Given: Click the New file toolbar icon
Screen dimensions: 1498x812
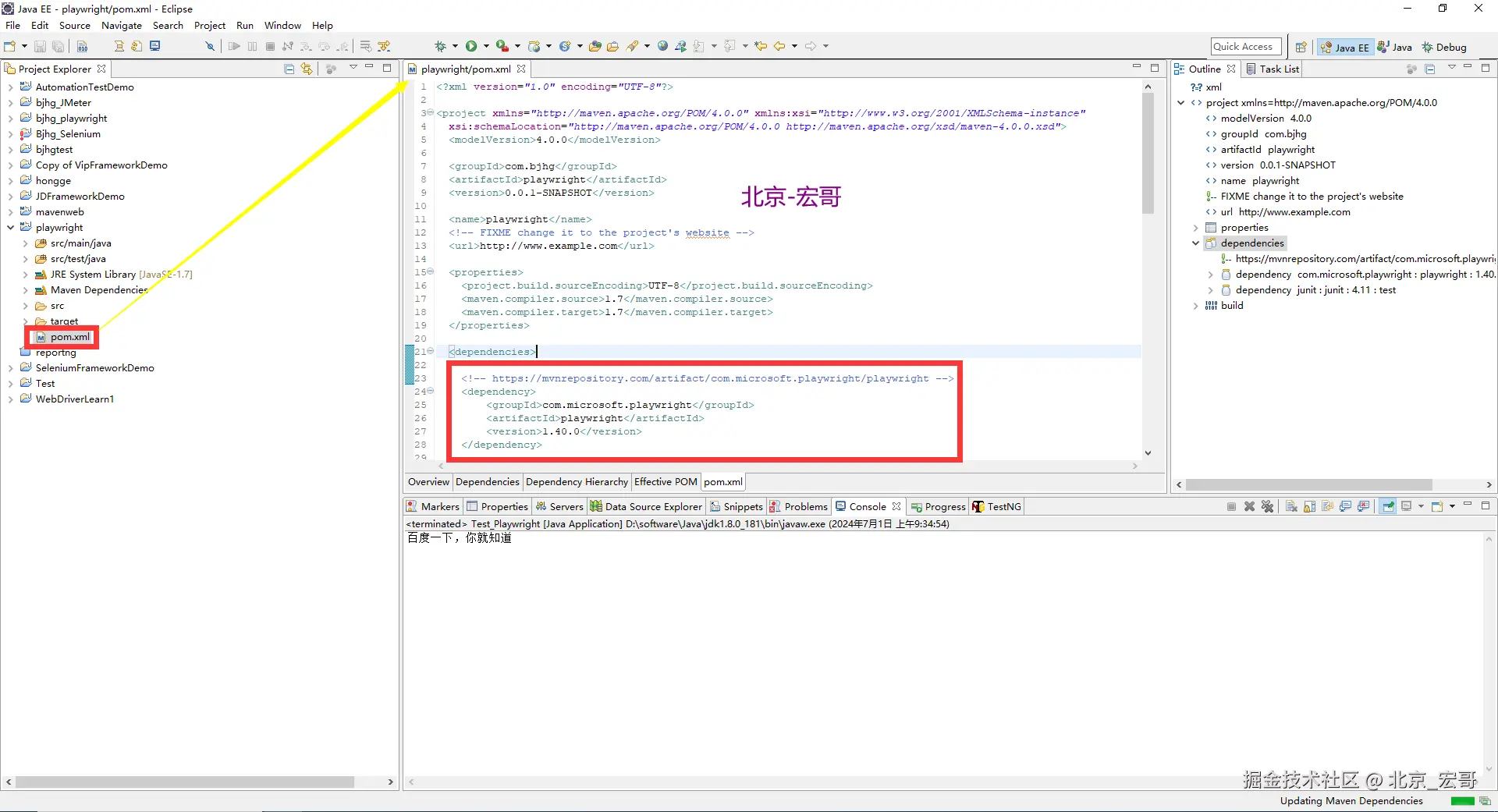Looking at the screenshot, I should 9,46.
